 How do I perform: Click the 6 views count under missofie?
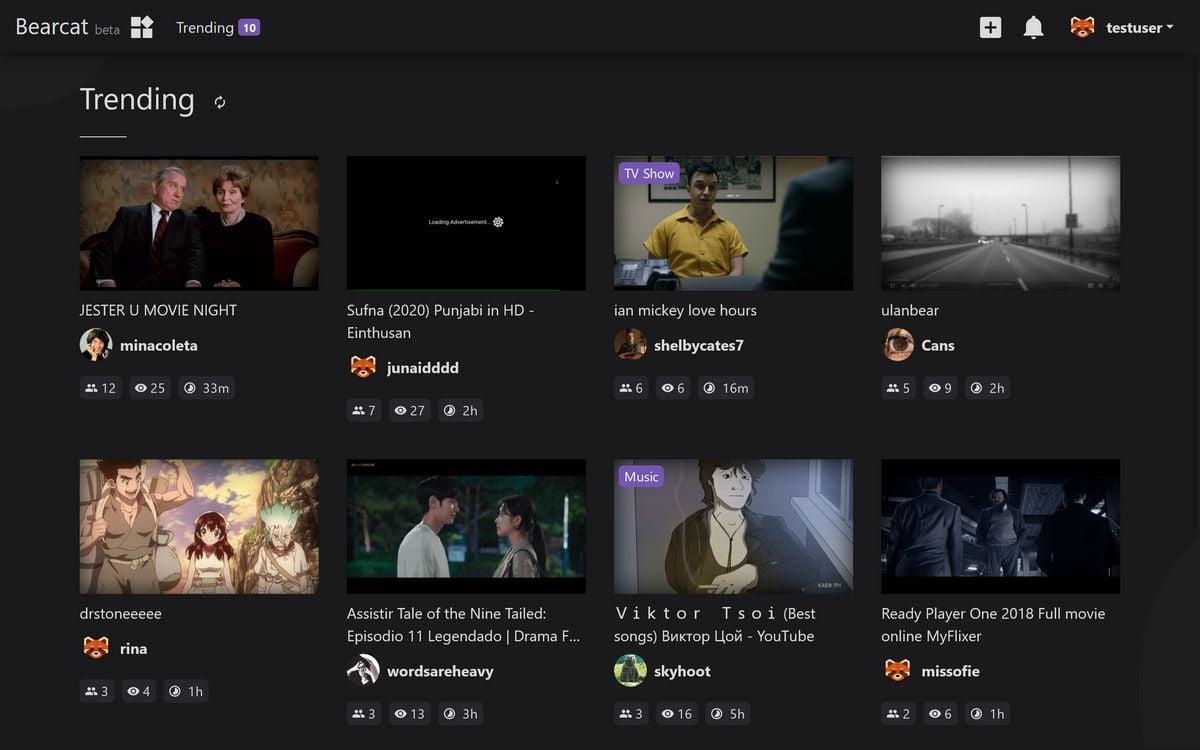940,714
